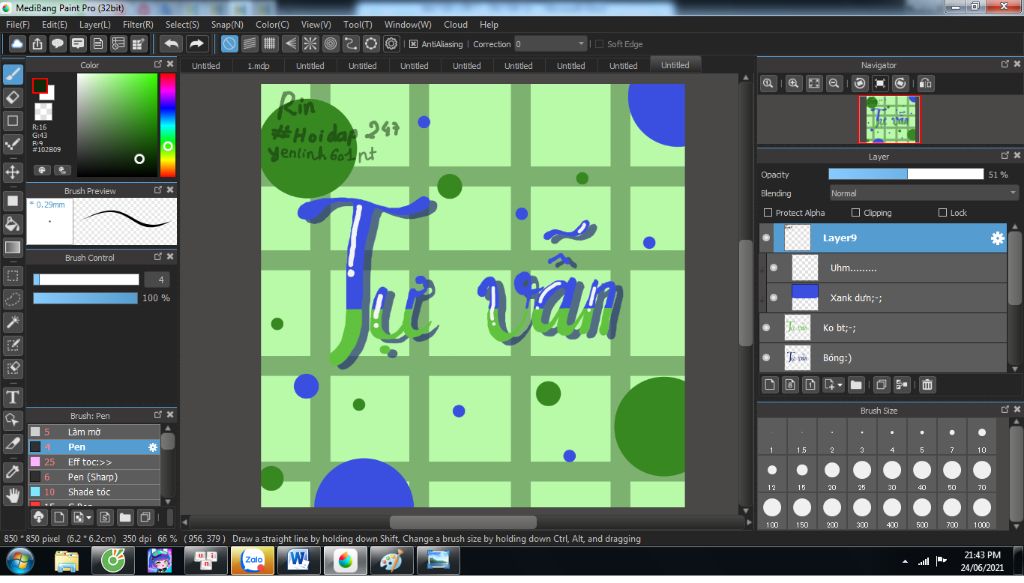Select the Hand tool
1024x583 pixels.
tap(12, 496)
